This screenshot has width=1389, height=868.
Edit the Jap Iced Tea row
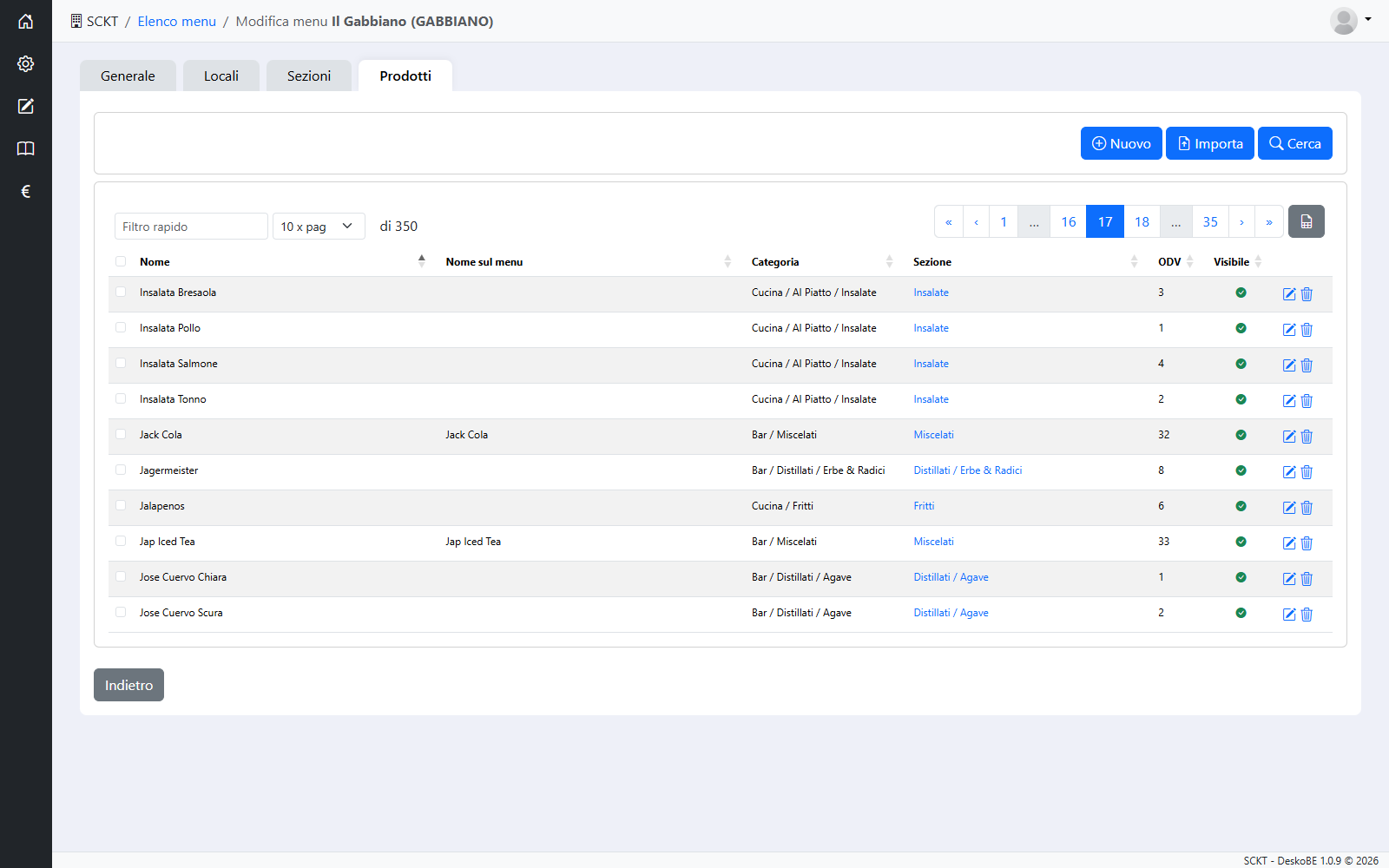1289,543
